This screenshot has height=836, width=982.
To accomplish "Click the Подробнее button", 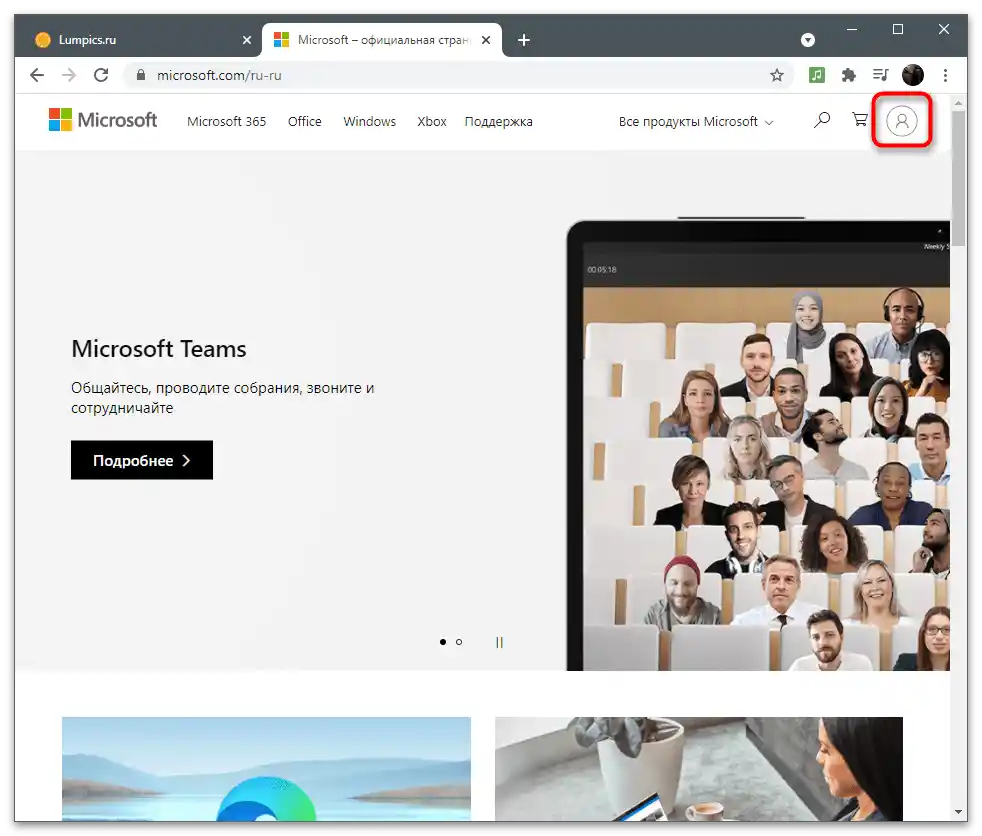I will (x=142, y=460).
